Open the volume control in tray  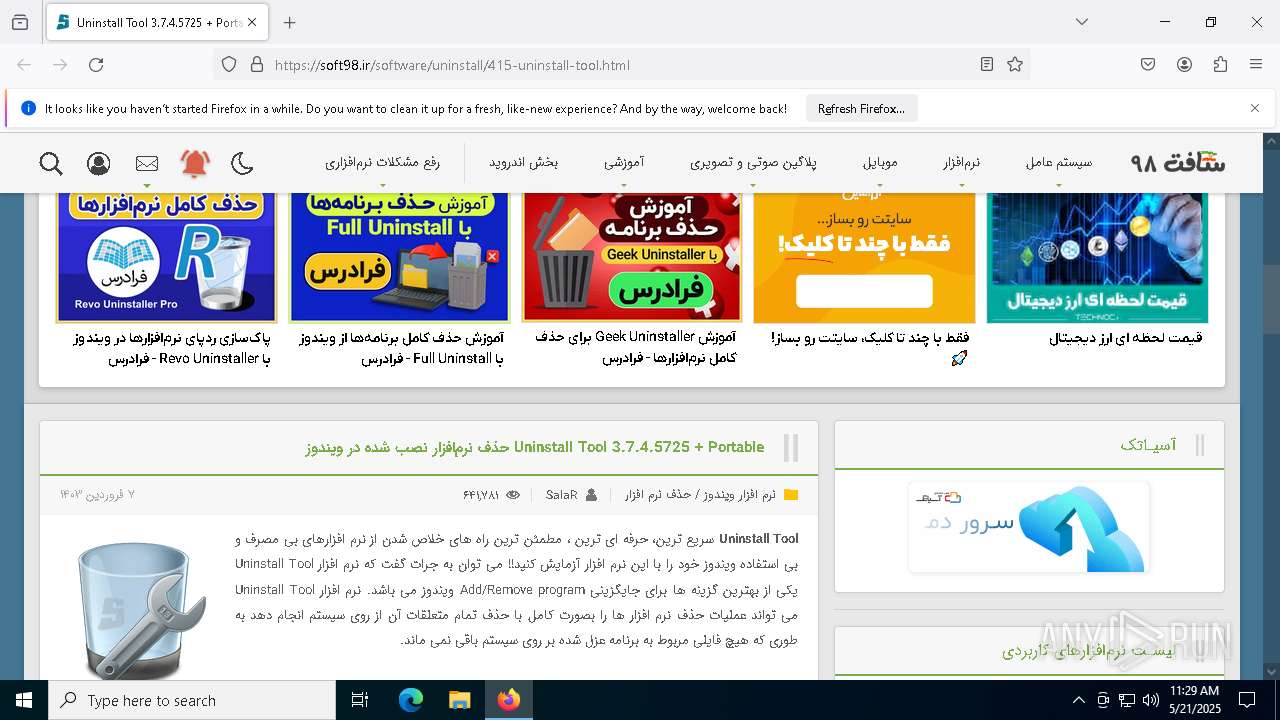click(x=1151, y=700)
